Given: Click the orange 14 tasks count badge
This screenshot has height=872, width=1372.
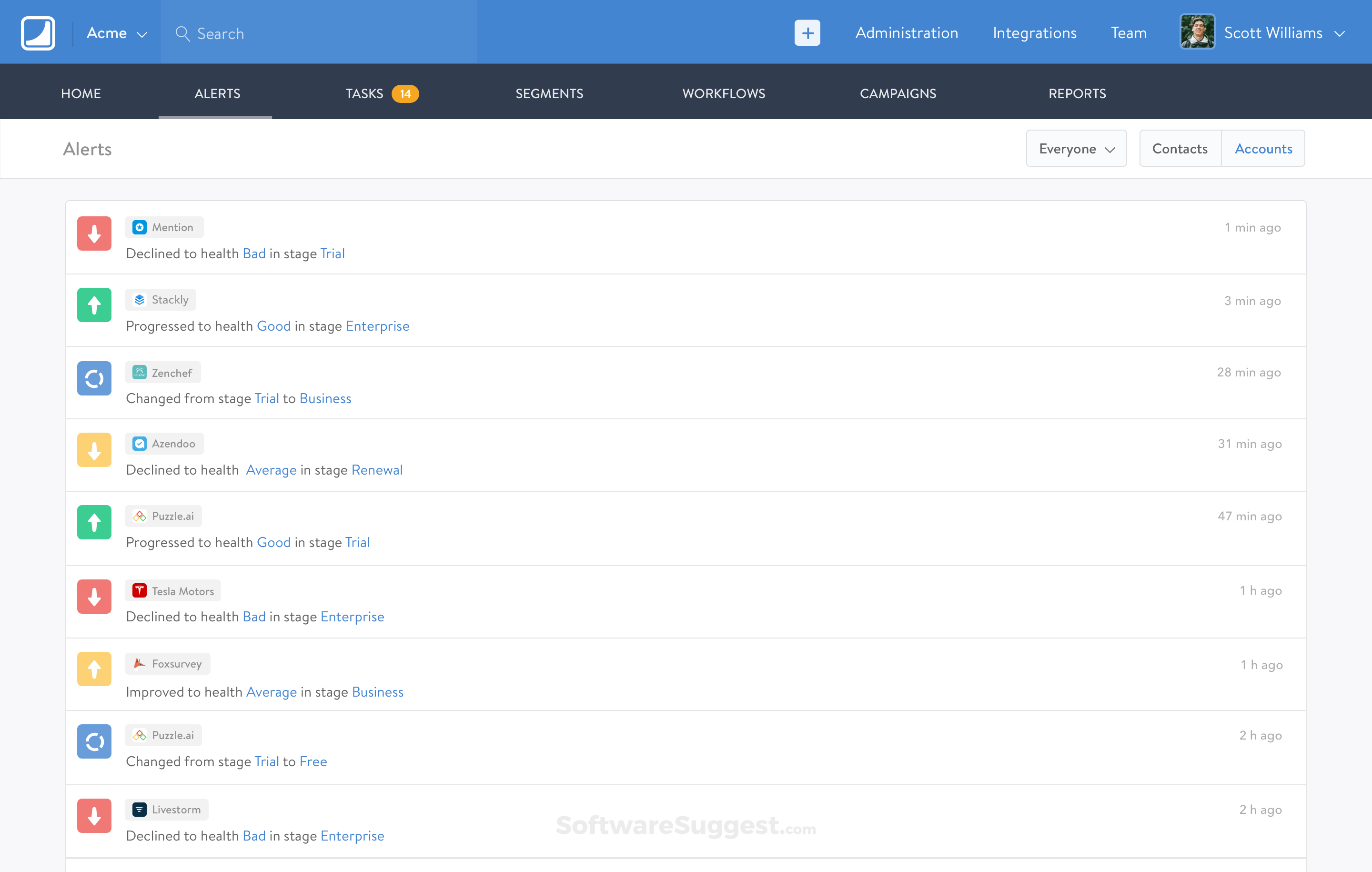Looking at the screenshot, I should (x=405, y=93).
